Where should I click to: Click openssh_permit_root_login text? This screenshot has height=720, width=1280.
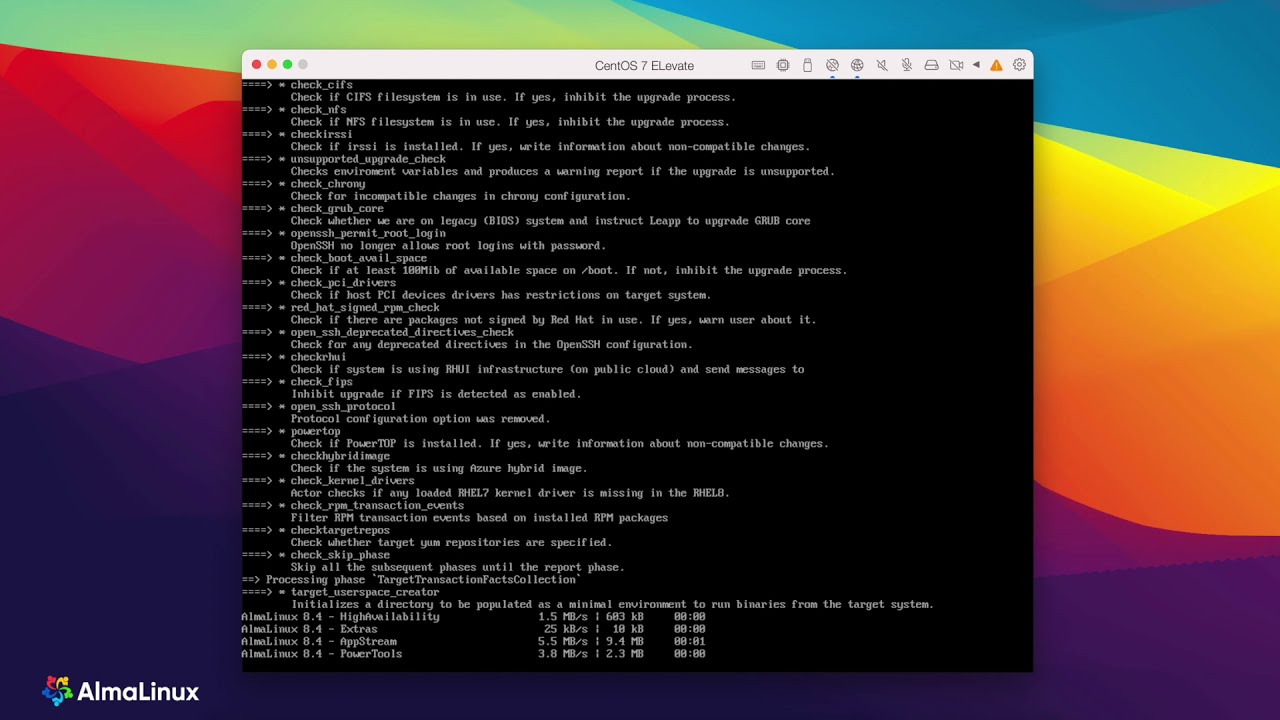368,233
